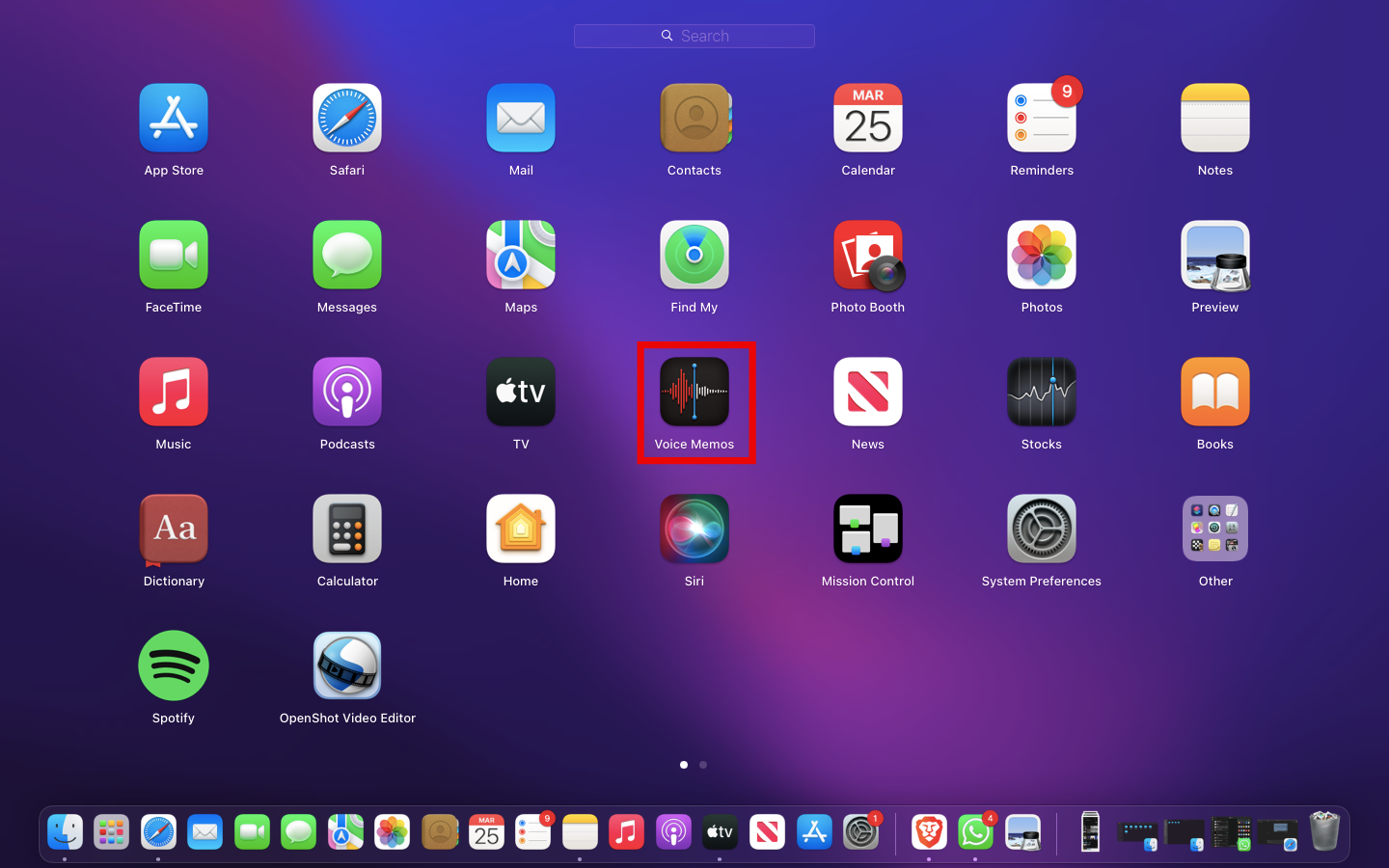Open the Mail app in Launchpad grid

521,119
